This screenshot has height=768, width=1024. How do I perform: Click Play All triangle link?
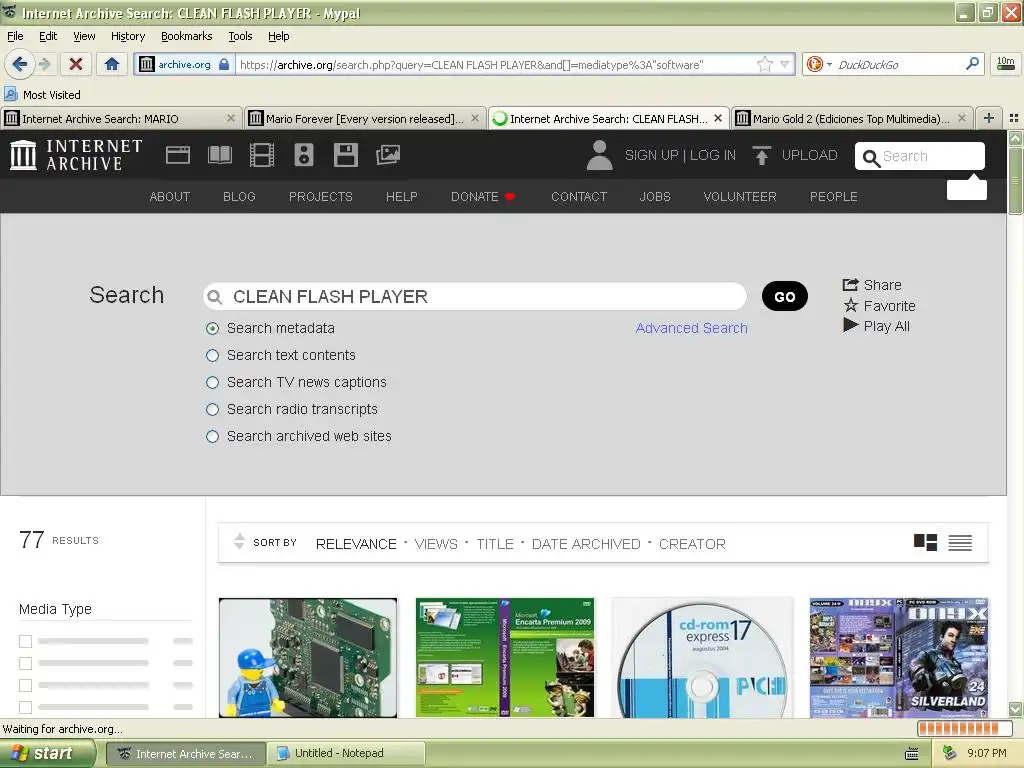pyautogui.click(x=876, y=326)
